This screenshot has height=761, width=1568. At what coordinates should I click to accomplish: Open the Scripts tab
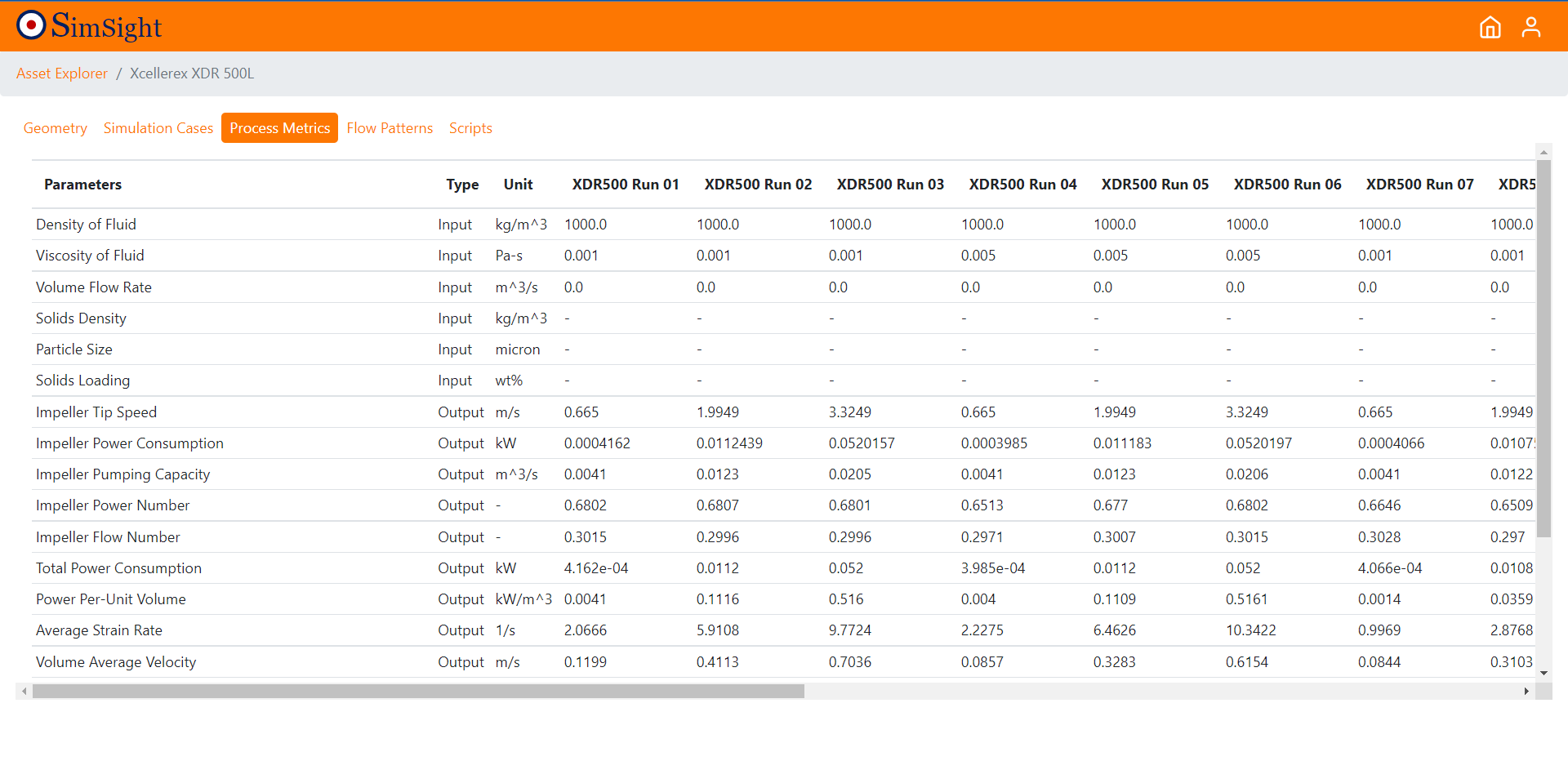470,127
